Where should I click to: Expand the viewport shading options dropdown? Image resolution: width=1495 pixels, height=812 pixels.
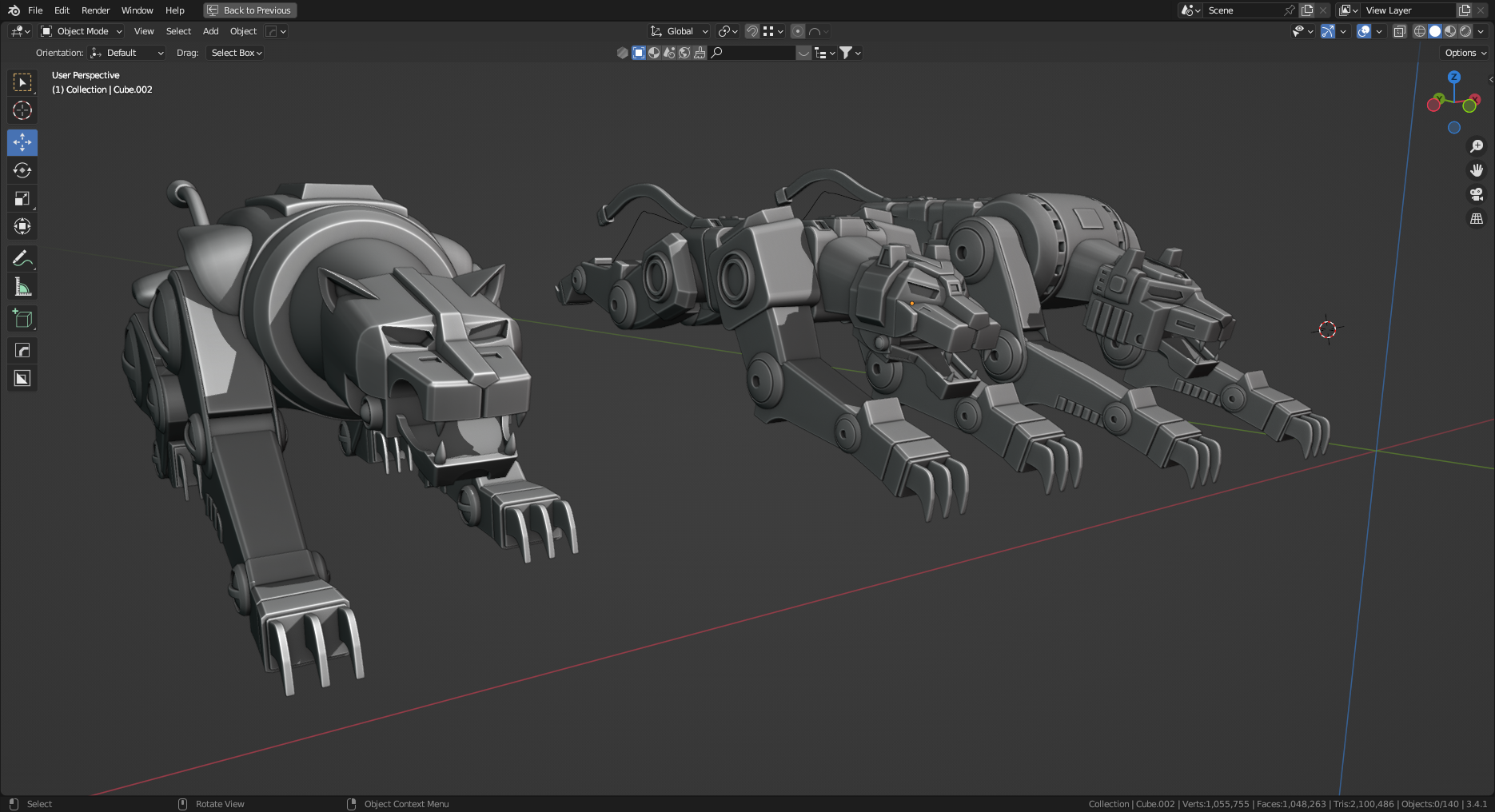(x=1481, y=31)
